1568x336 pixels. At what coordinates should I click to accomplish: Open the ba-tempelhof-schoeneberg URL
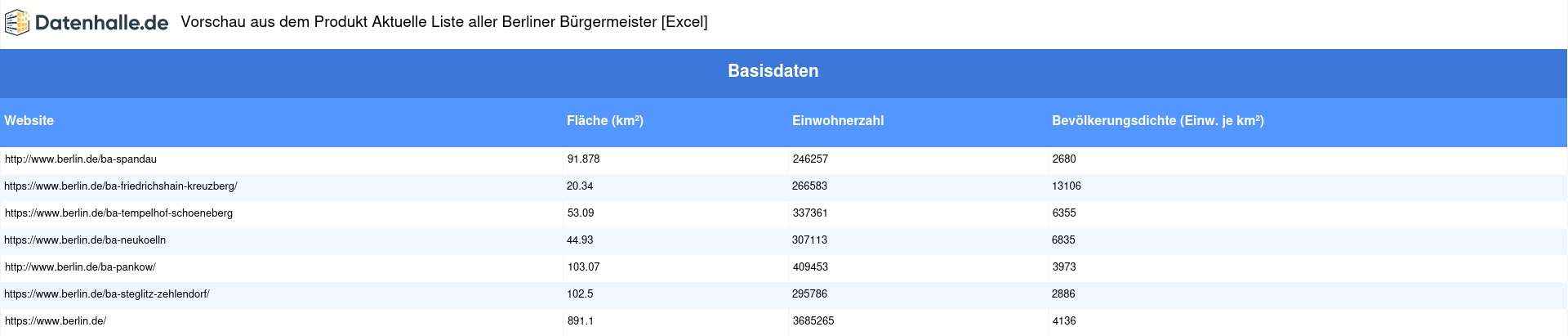(x=118, y=213)
